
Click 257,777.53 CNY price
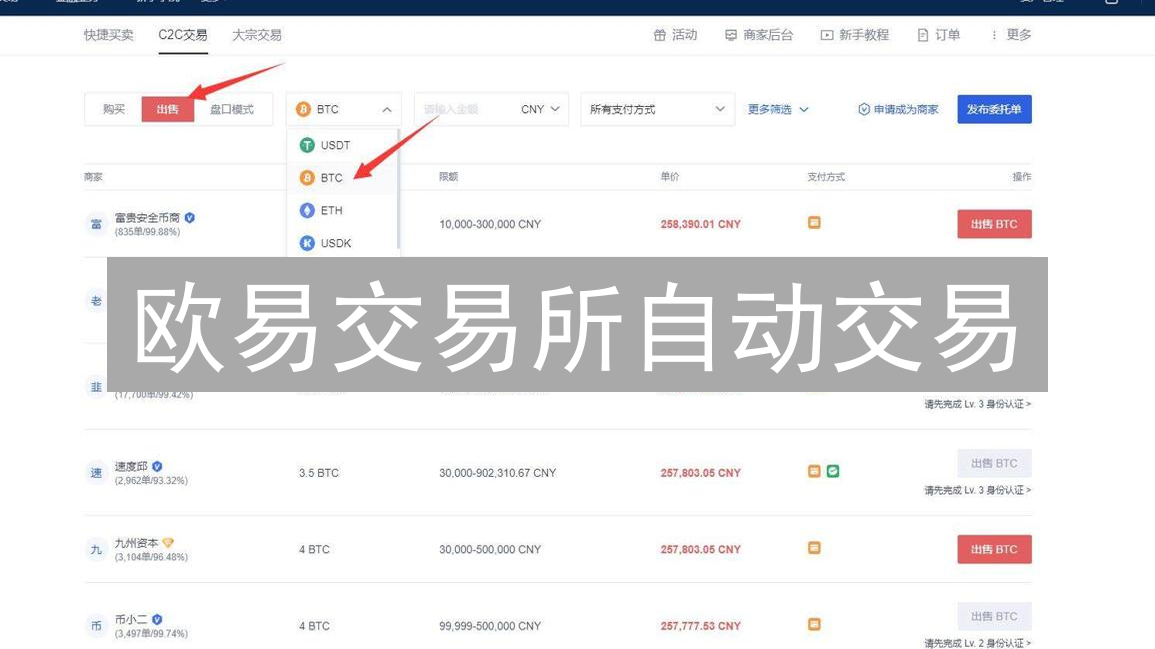pyautogui.click(x=701, y=626)
